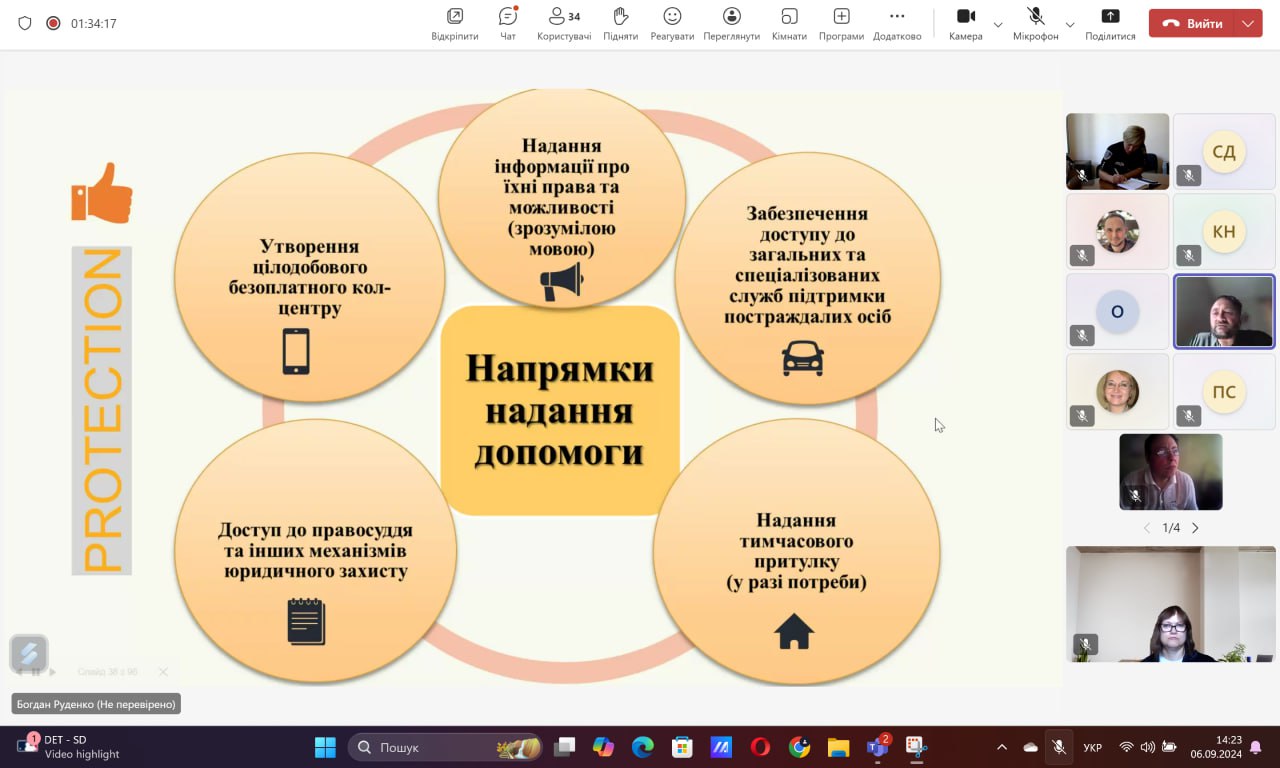The height and width of the screenshot is (768, 1280).
Task: Raise hand with the Підняти button
Action: click(620, 24)
